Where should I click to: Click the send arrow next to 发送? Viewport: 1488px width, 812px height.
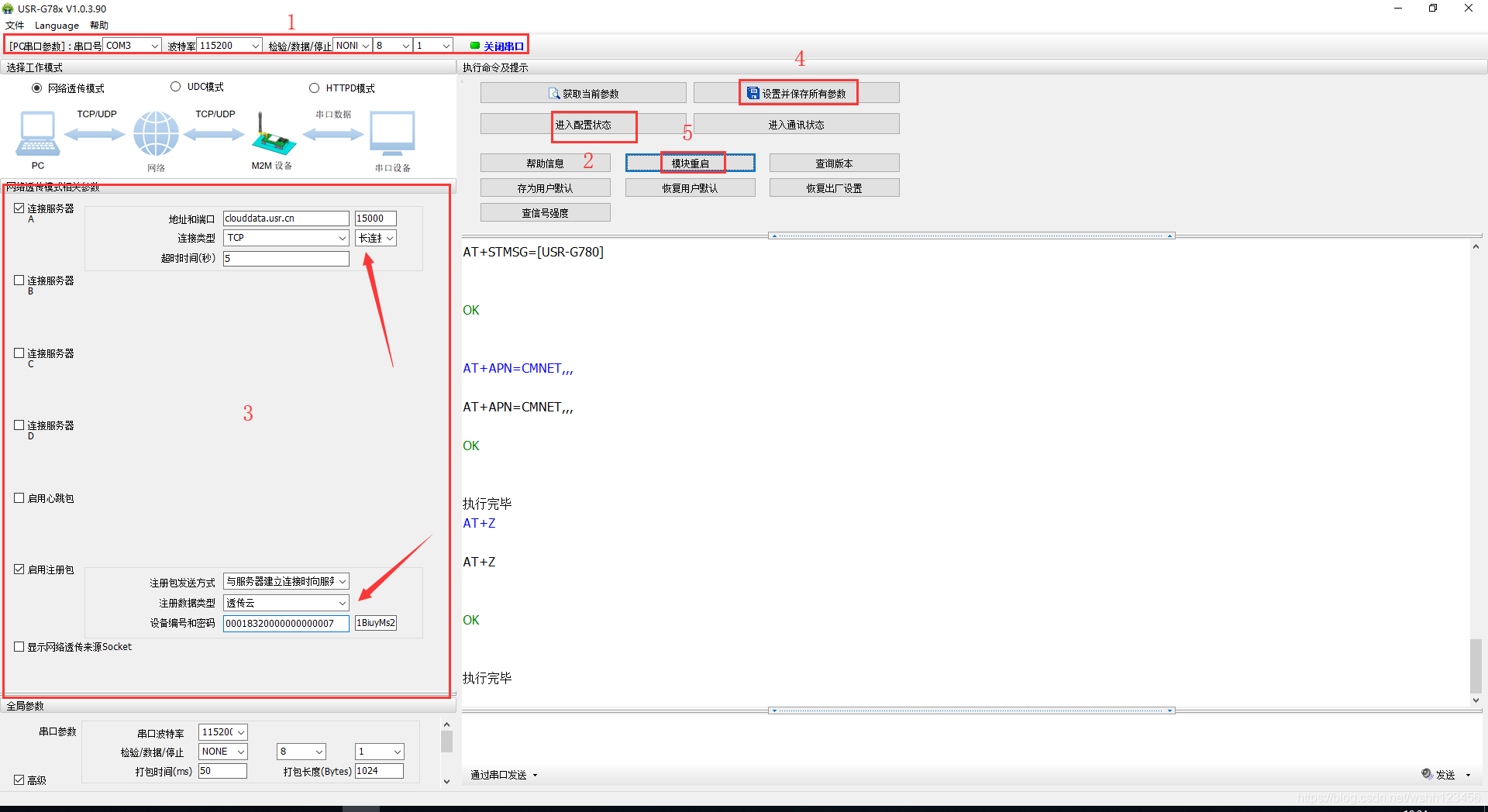(1468, 775)
